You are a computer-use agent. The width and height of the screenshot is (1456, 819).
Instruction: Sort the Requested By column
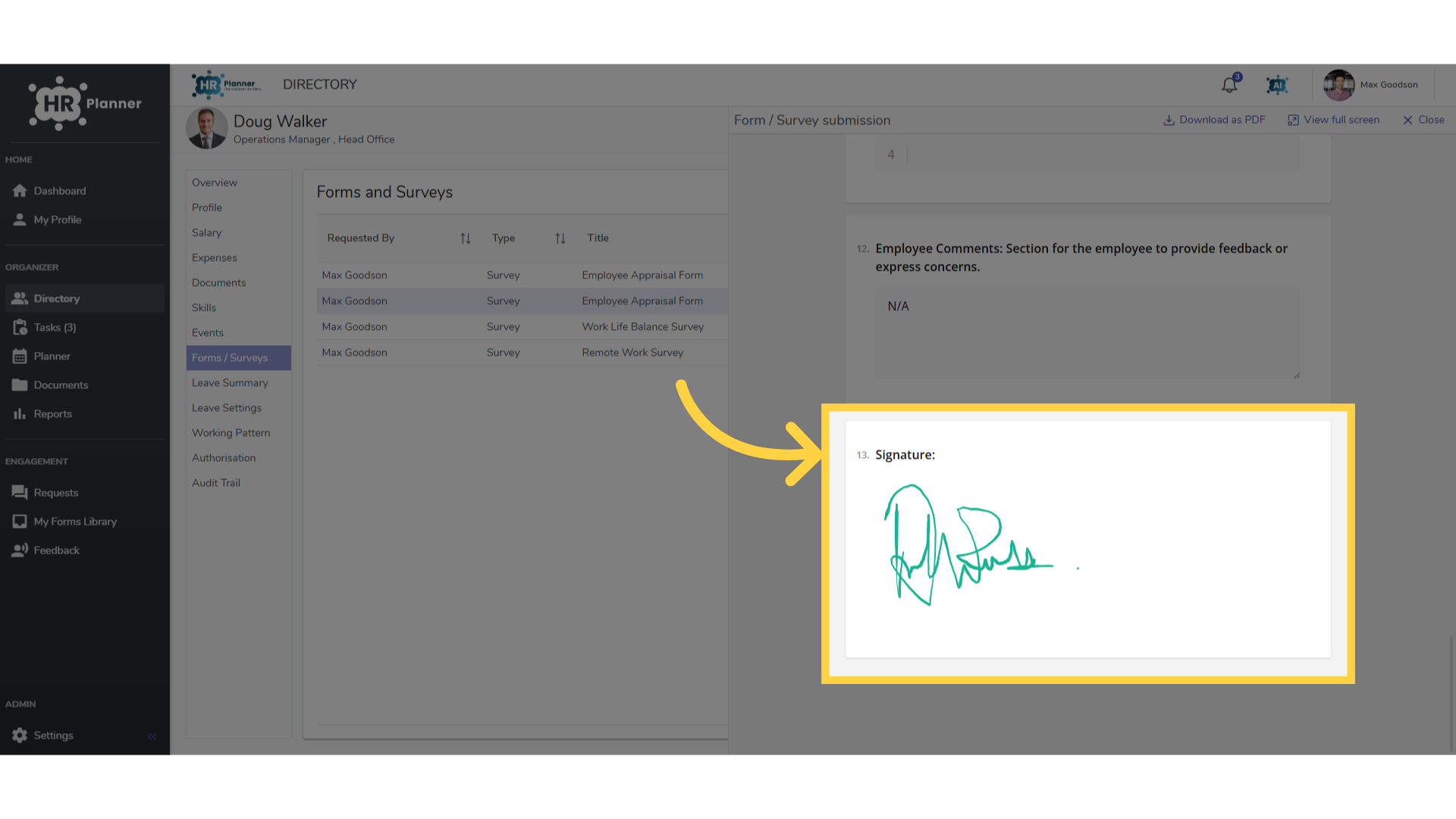point(466,239)
